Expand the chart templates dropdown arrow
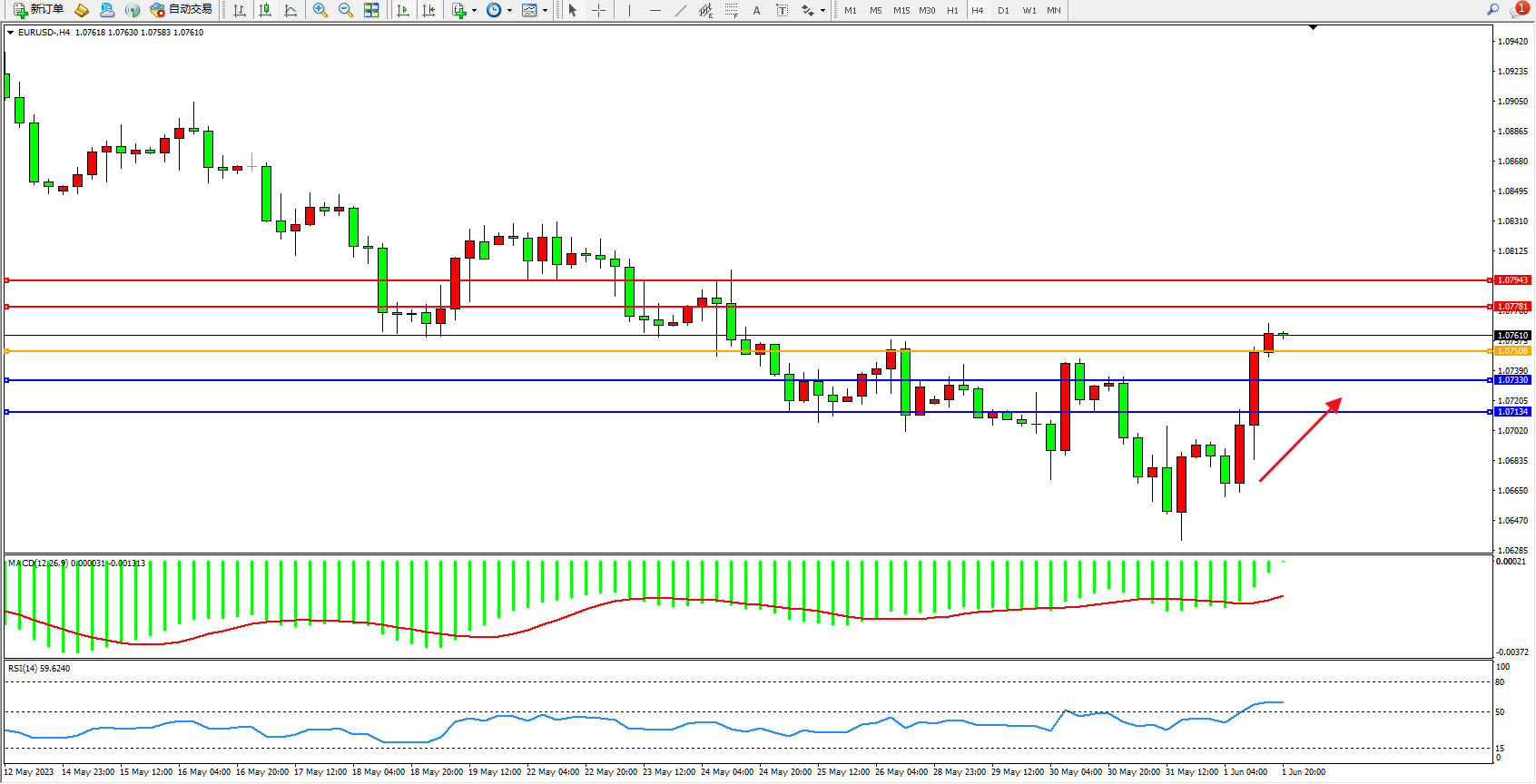Image resolution: width=1536 pixels, height=784 pixels. point(545,11)
